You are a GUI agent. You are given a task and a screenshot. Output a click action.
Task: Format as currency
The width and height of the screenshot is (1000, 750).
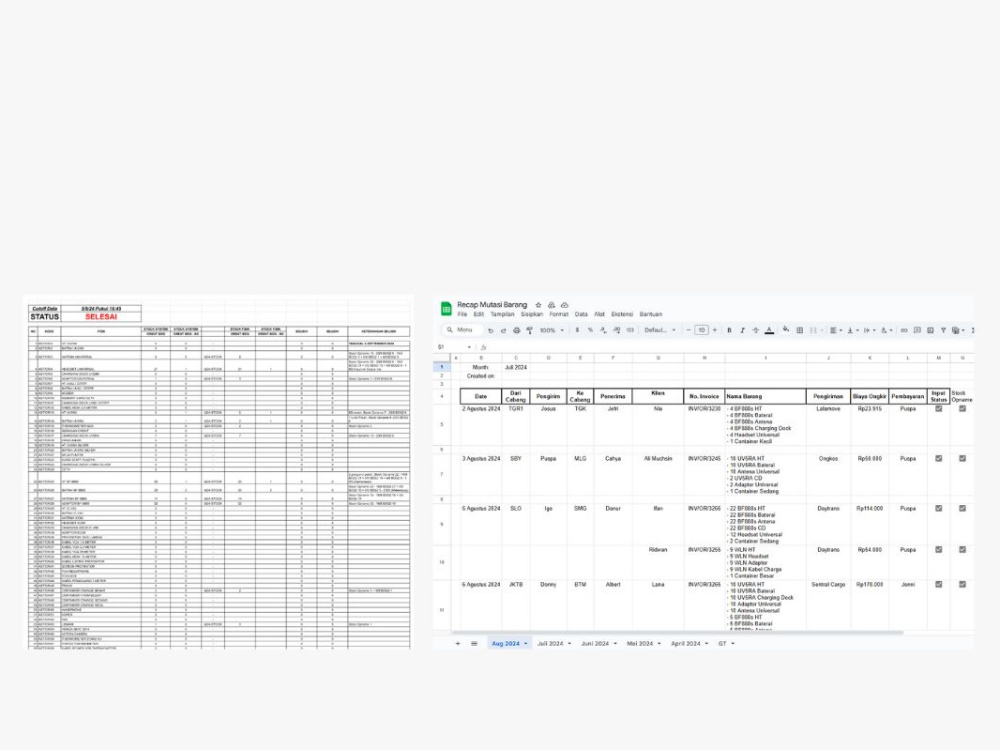[x=577, y=330]
